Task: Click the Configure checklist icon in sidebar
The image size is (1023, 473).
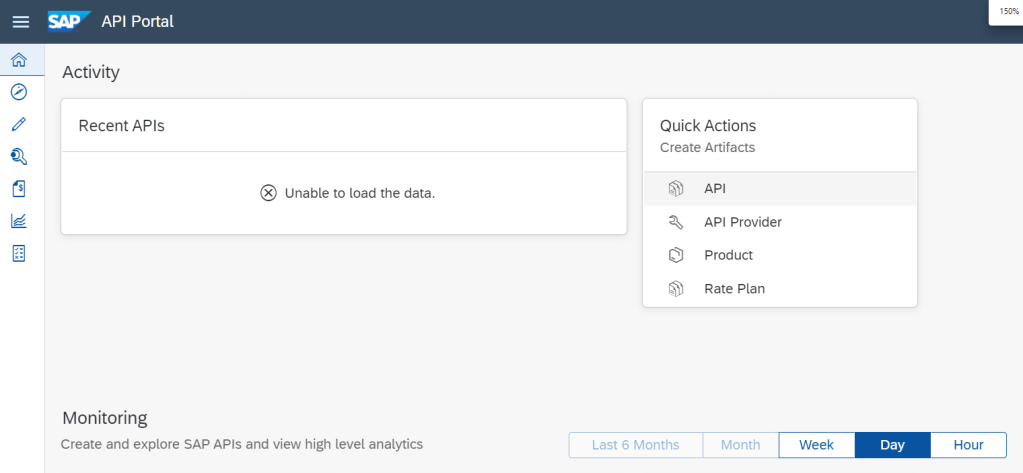Action: pyautogui.click(x=18, y=253)
